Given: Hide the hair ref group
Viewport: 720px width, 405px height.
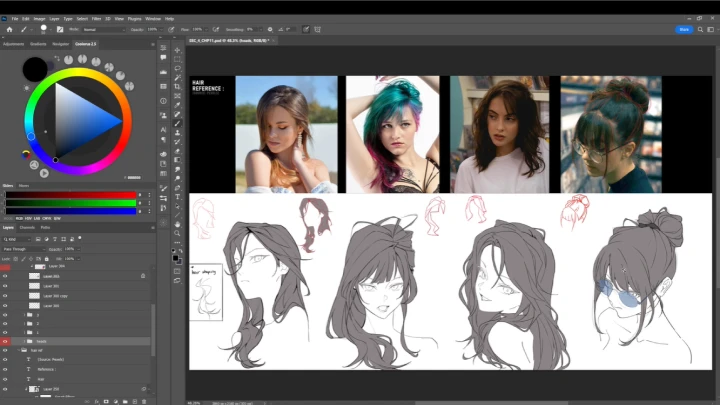Looking at the screenshot, I should [5, 350].
